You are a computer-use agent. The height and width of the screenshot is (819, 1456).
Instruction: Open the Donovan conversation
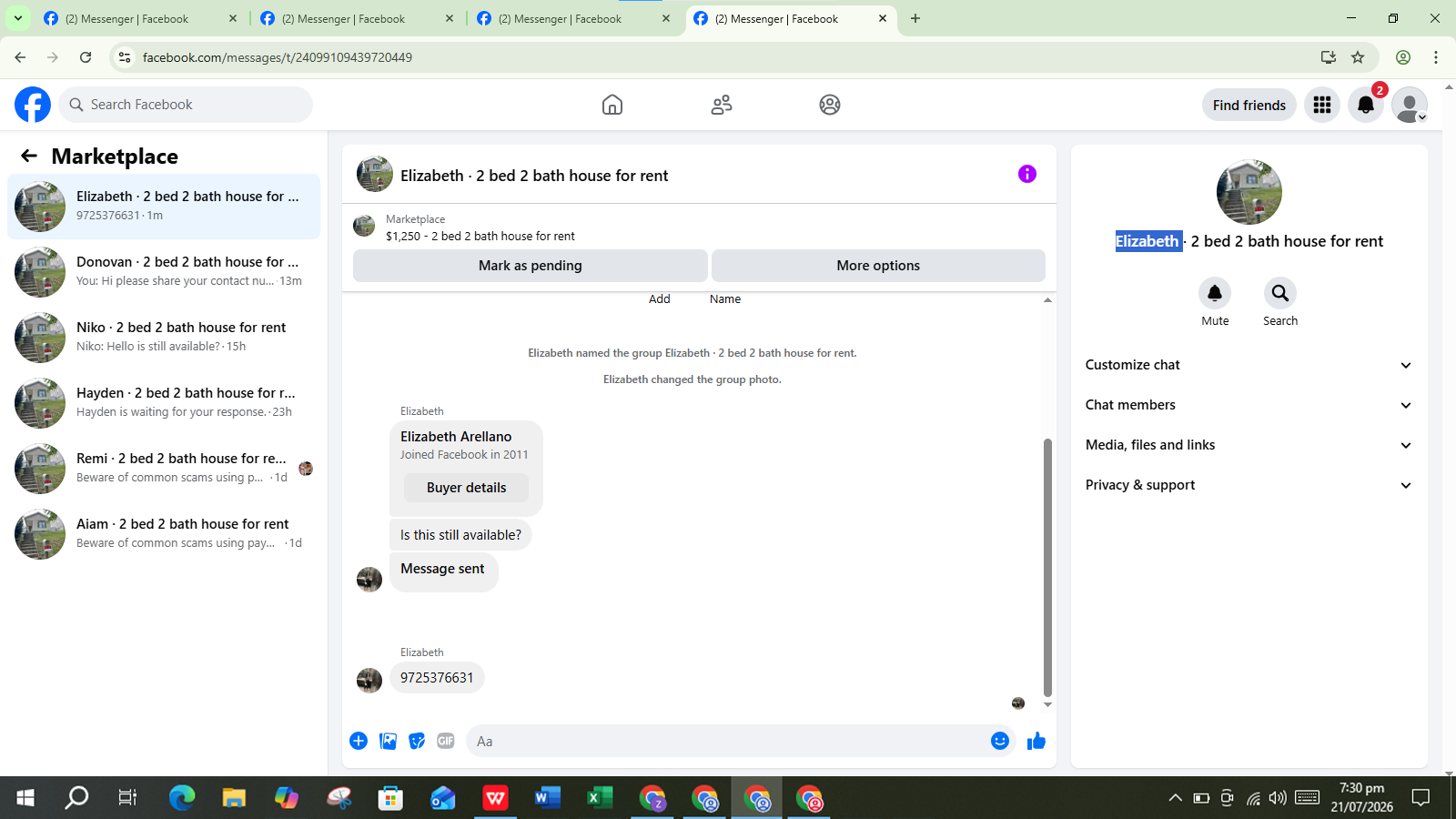click(x=164, y=272)
